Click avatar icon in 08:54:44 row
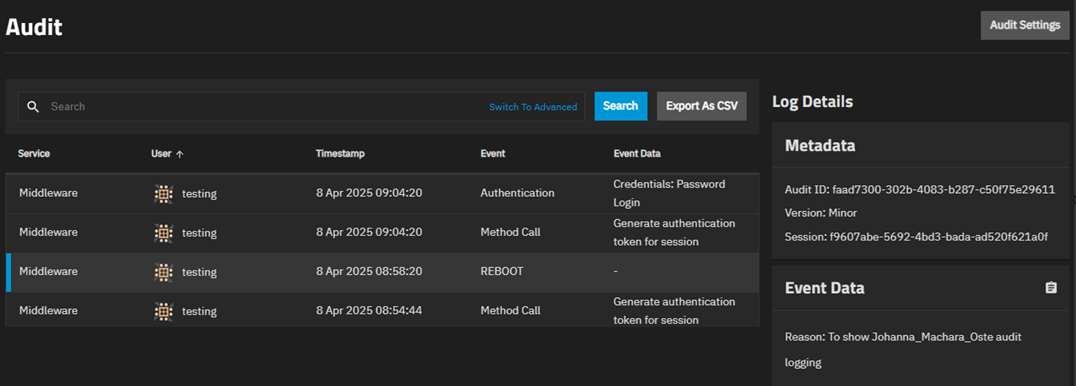Viewport: 1076px width, 386px height. pyautogui.click(x=163, y=311)
